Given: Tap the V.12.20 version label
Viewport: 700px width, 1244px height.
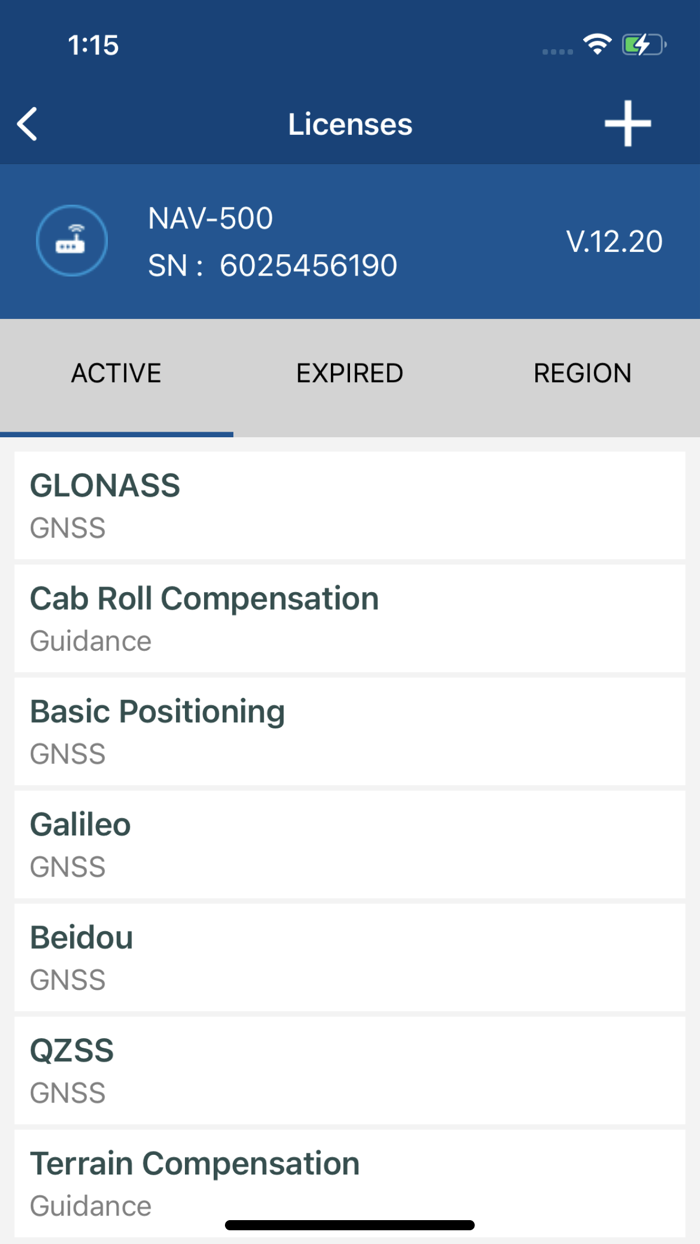Looking at the screenshot, I should 615,241.
